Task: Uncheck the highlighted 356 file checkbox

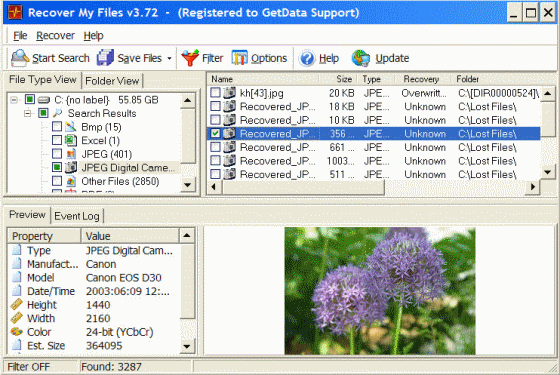Action: [x=215, y=134]
